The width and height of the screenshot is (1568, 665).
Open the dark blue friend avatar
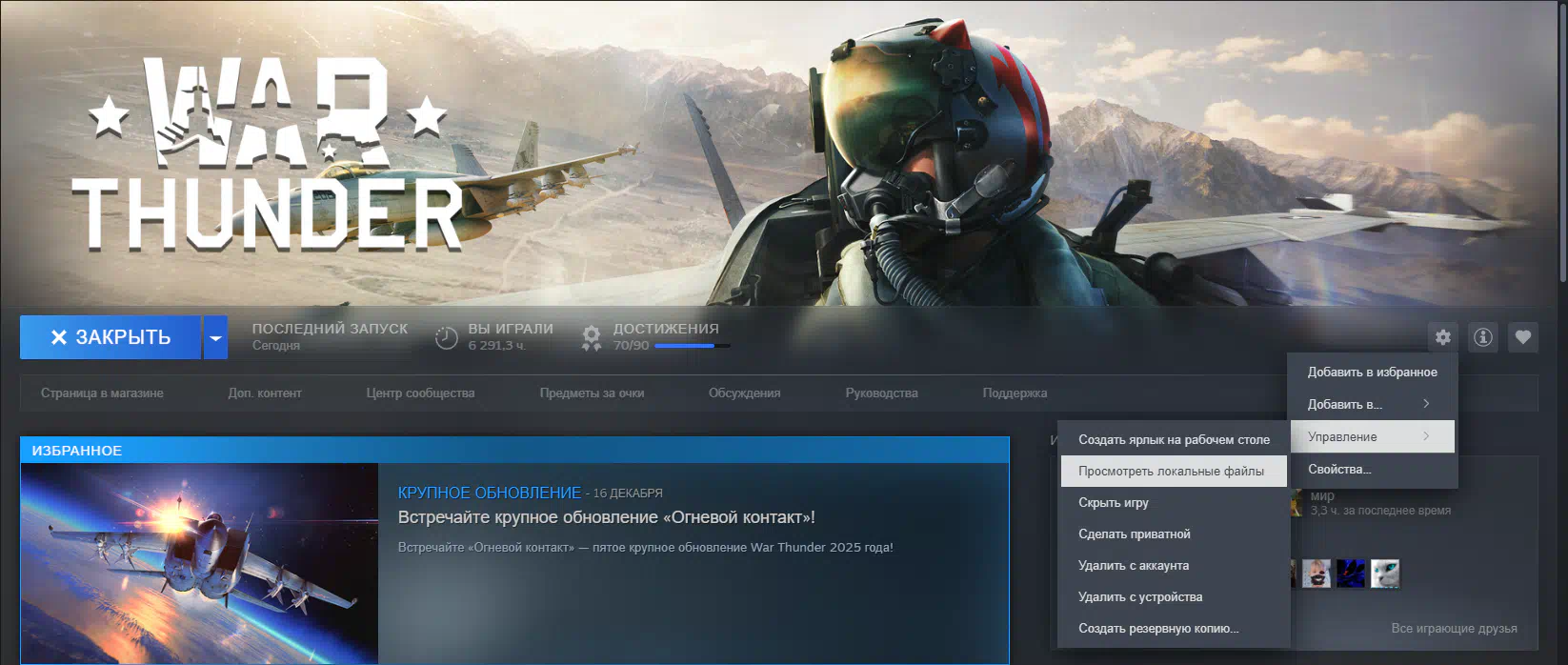pos(1350,574)
